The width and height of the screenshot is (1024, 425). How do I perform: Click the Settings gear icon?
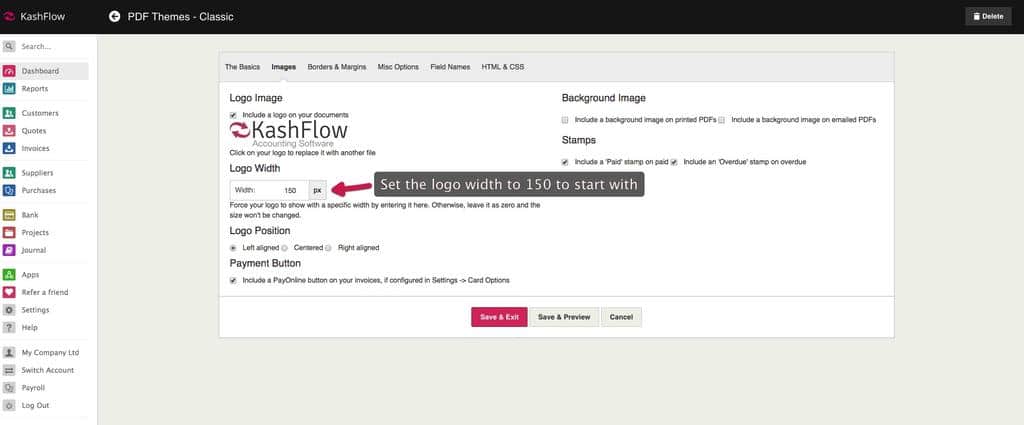coord(9,310)
